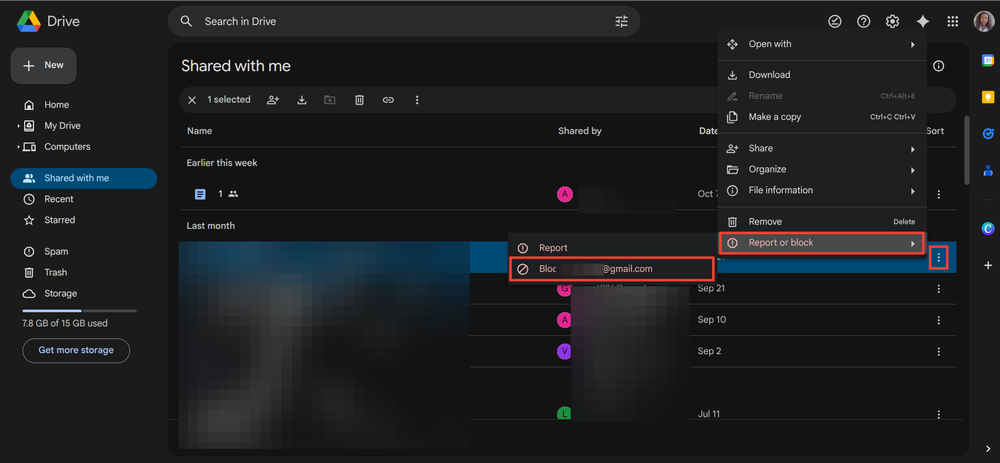Screen dimensions: 1000x463
Task: Click the Search in Drive field
Action: [x=400, y=21]
